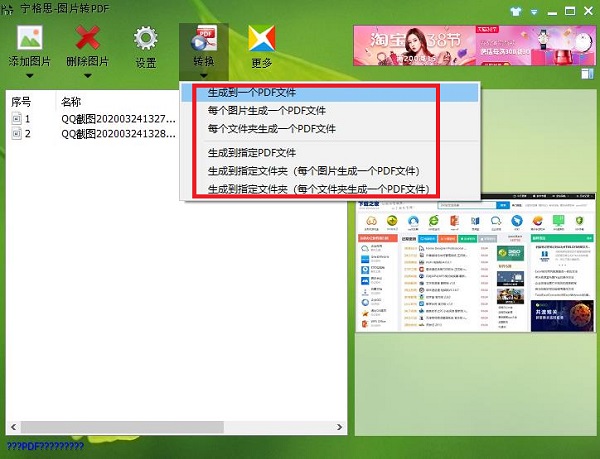Click the panel layout icon below the ad banner
The width and height of the screenshot is (600, 459).
[x=587, y=73]
